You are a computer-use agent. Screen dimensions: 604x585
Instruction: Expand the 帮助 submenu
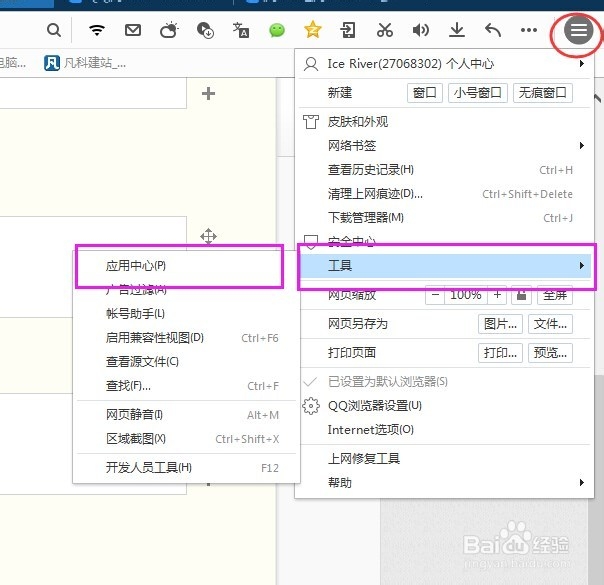click(445, 483)
